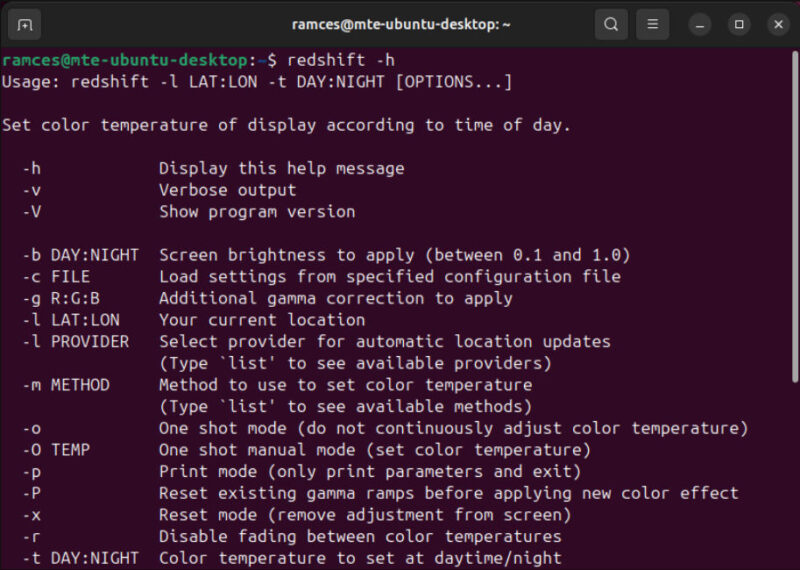This screenshot has height=570, width=800.
Task: Click the '-c FILE' option
Action: [56, 277]
